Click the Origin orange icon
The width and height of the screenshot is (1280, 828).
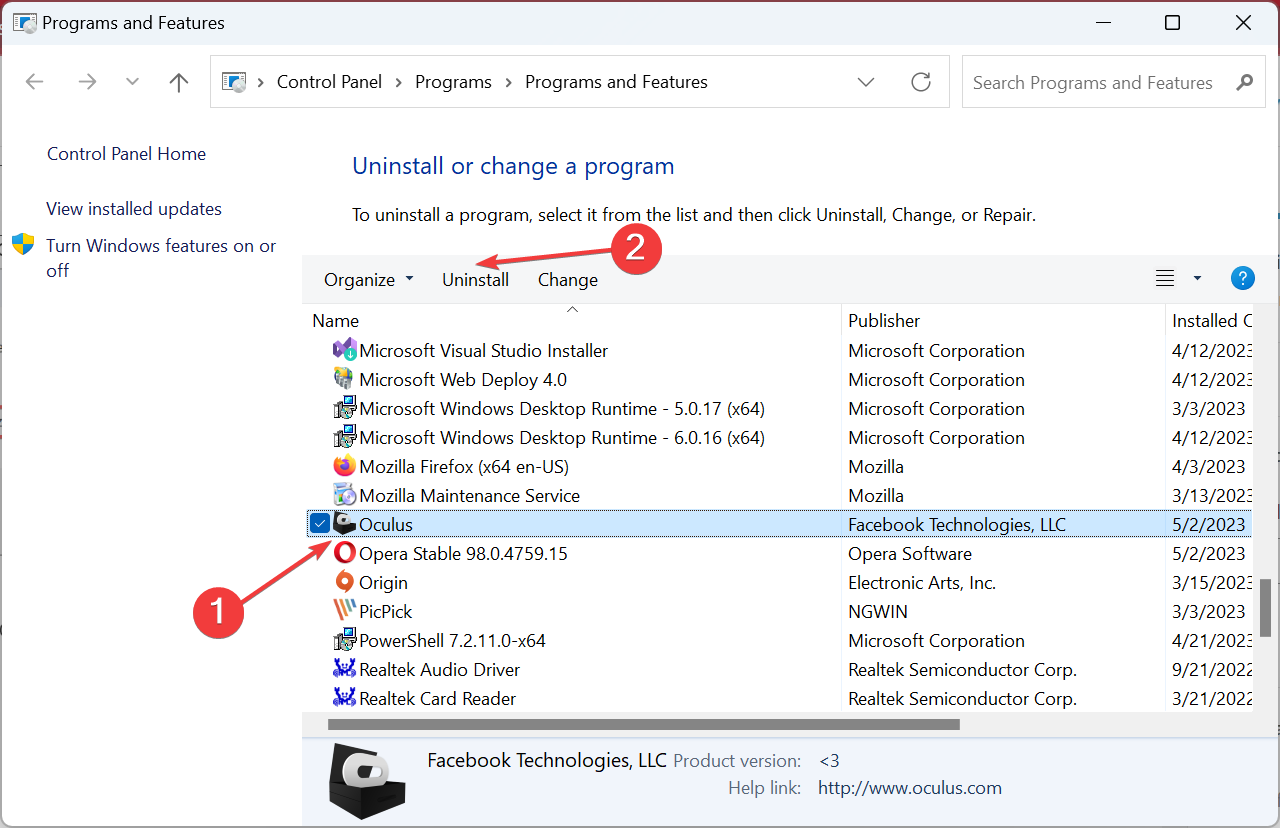[344, 582]
